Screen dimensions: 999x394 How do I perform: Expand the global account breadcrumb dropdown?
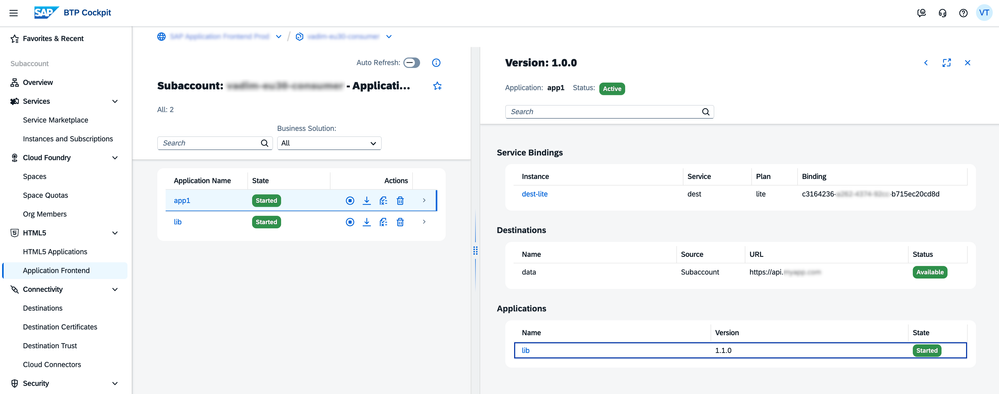pyautogui.click(x=278, y=36)
